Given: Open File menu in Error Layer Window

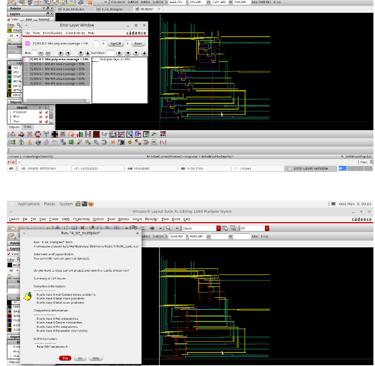Looking at the screenshot, I should point(27,33).
